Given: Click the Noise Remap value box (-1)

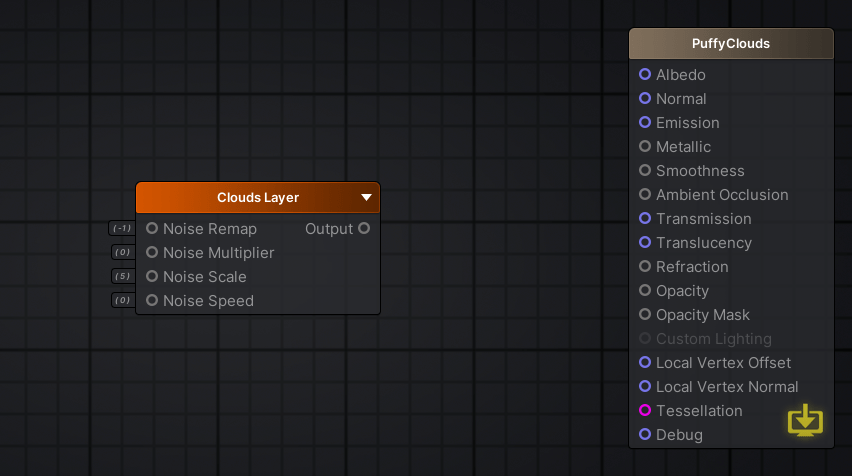Looking at the screenshot, I should click(122, 229).
